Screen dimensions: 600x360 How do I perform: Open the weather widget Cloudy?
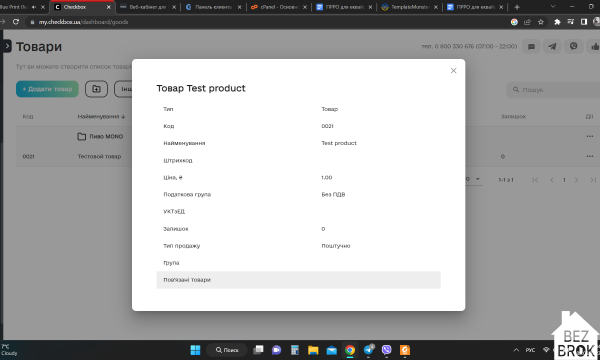coord(9,350)
